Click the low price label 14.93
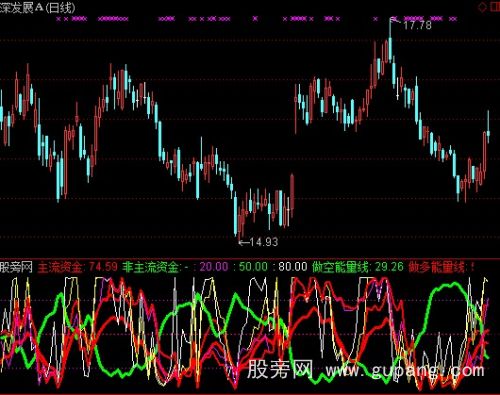 tap(263, 242)
